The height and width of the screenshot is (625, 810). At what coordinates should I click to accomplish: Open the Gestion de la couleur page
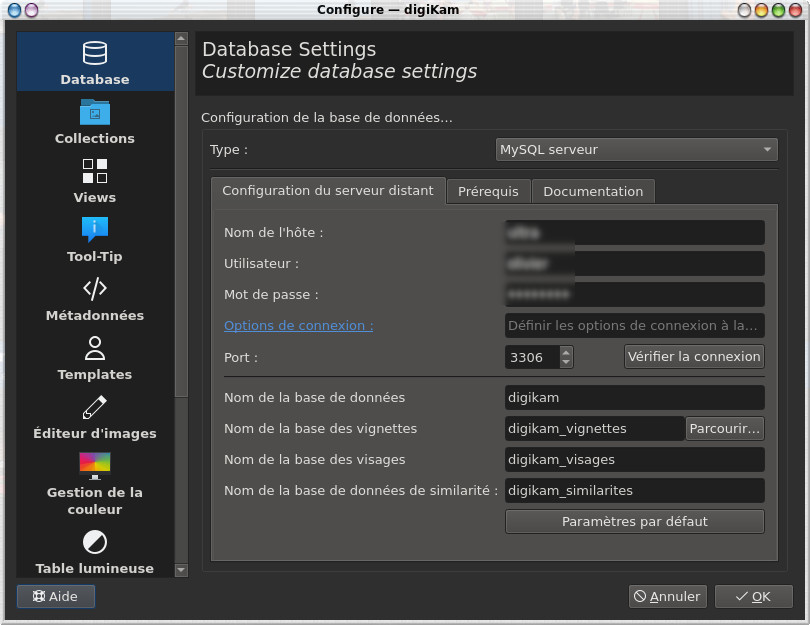pyautogui.click(x=95, y=483)
